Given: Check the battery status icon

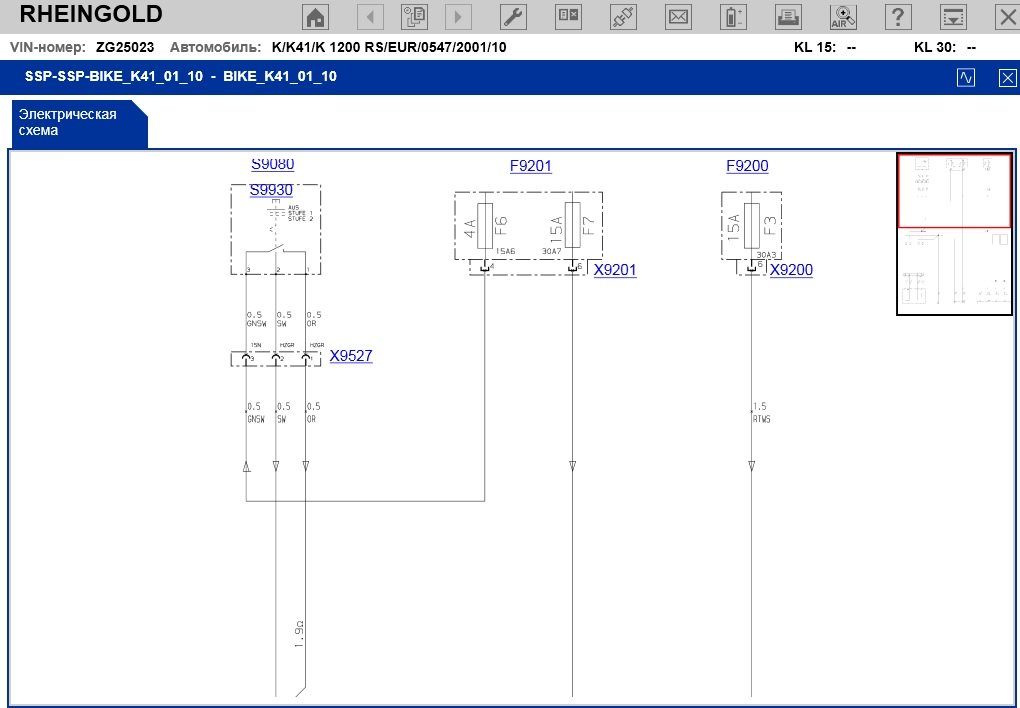Looking at the screenshot, I should tap(735, 17).
